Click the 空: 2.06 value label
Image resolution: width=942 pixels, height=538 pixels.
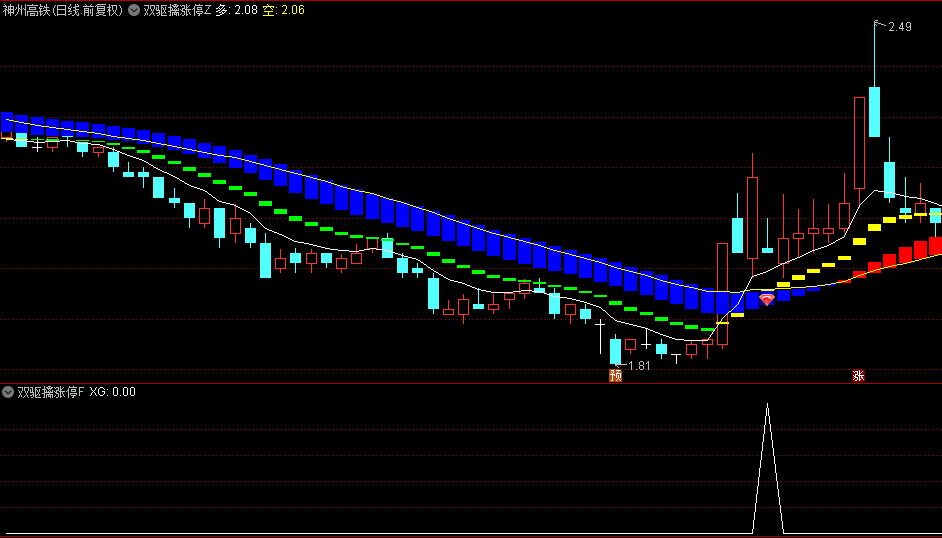(284, 10)
